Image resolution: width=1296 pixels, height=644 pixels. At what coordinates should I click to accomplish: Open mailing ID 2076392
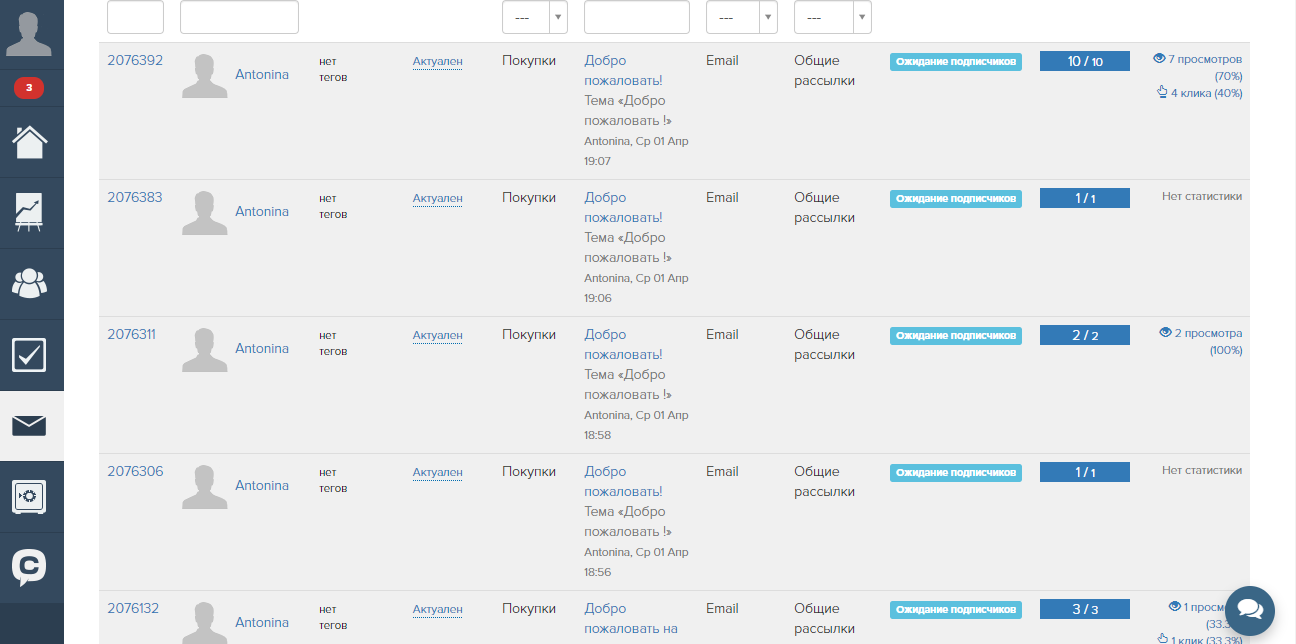pyautogui.click(x=135, y=61)
